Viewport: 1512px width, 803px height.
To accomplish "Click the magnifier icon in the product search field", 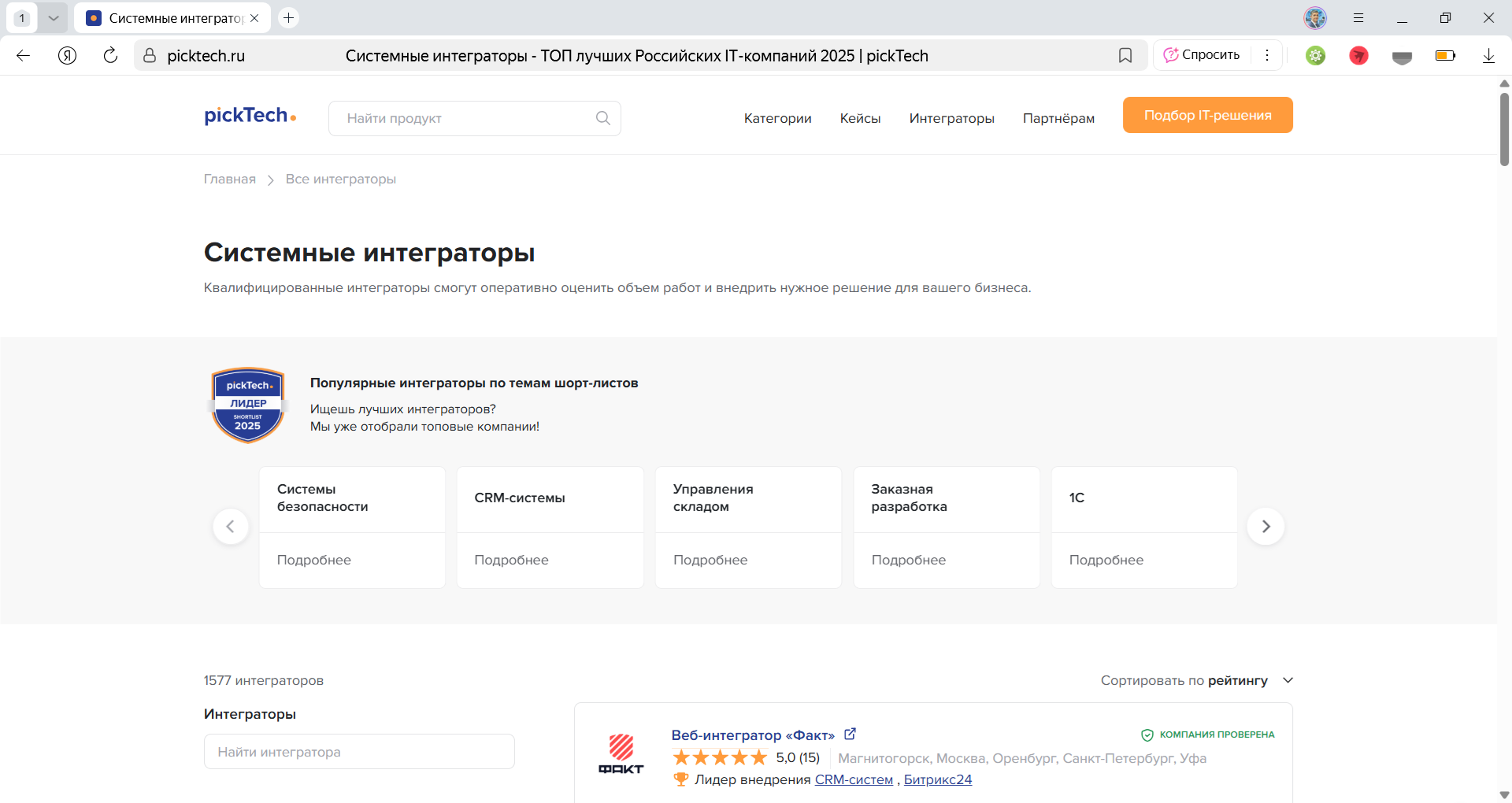I will (x=602, y=118).
